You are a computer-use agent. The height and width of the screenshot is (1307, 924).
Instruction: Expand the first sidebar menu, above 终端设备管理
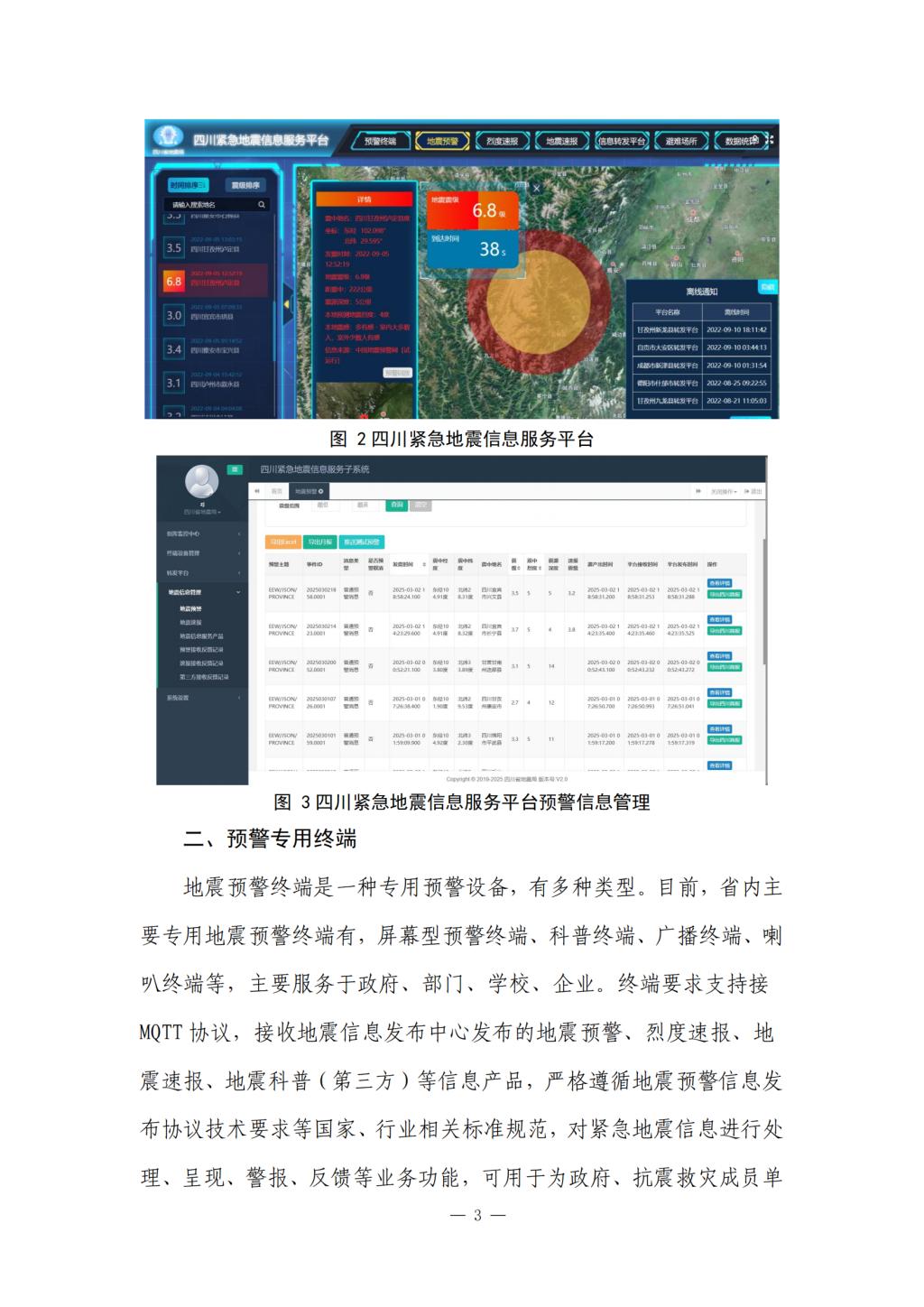201,533
